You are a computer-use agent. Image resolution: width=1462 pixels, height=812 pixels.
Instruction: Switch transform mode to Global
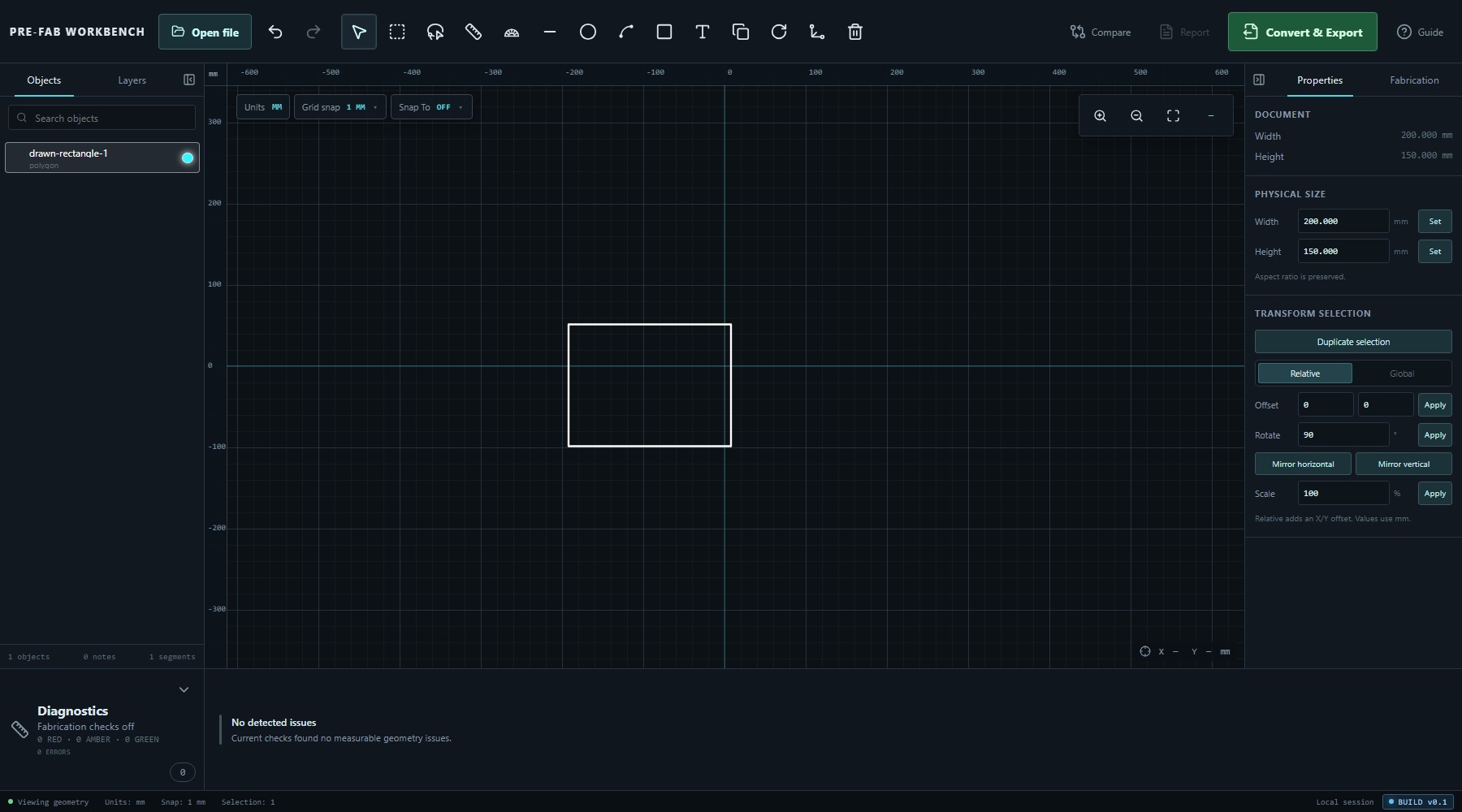1402,374
